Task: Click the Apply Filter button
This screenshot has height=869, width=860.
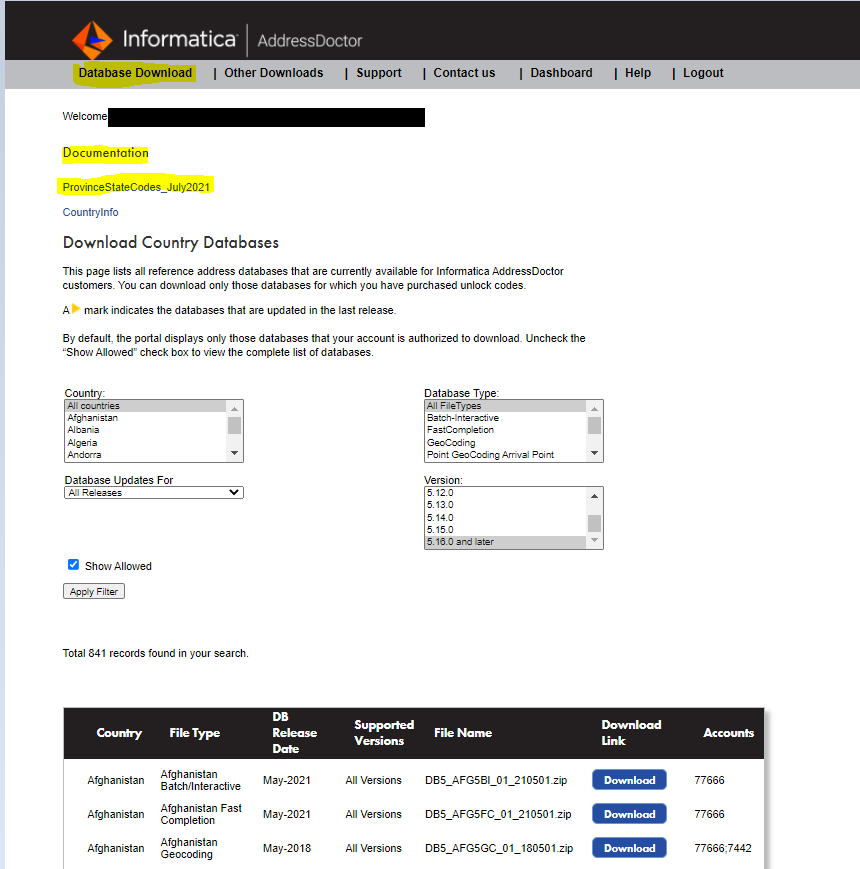Action: [x=94, y=591]
